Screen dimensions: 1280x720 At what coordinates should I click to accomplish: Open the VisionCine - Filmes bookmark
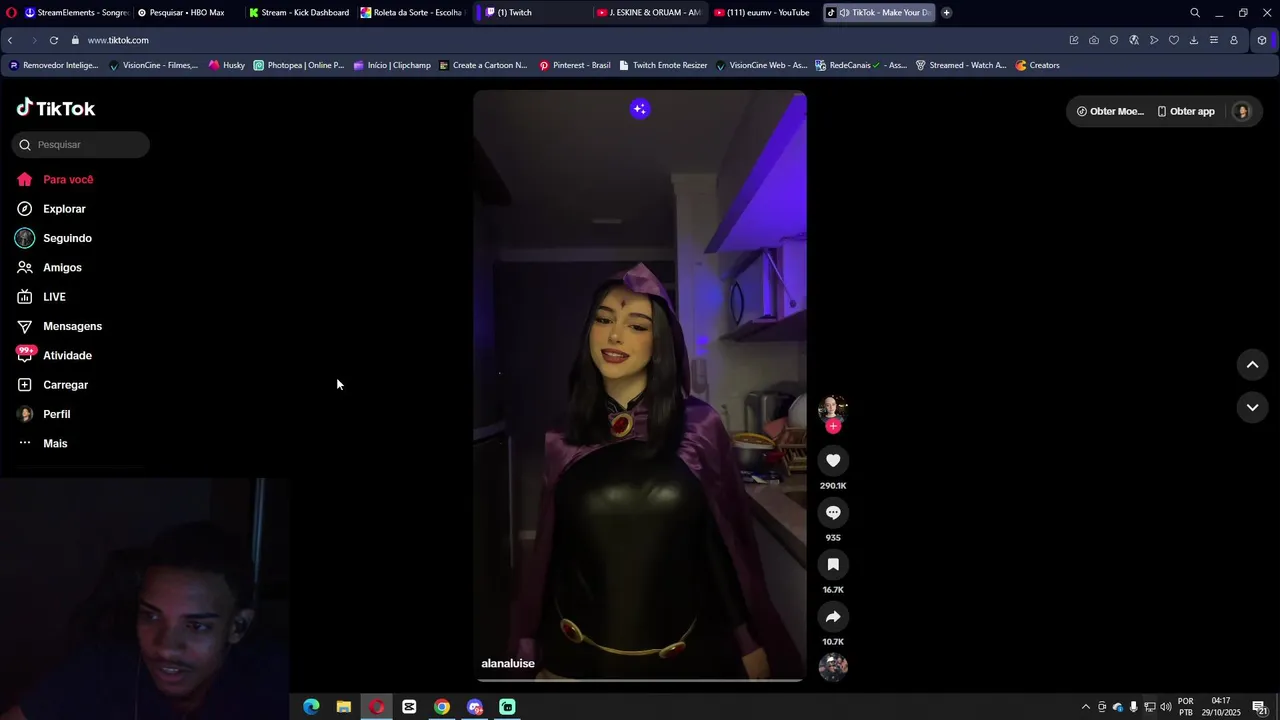(x=153, y=65)
